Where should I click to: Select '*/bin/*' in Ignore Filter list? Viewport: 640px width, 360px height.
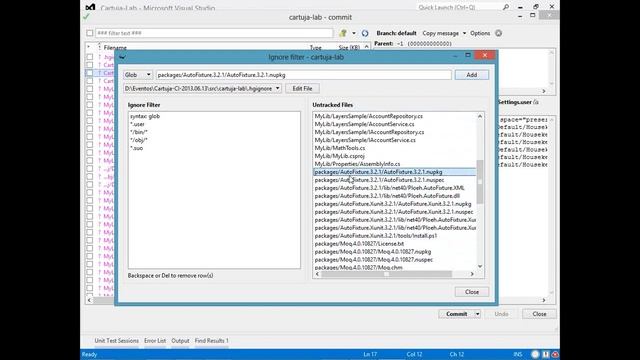pyautogui.click(x=139, y=132)
